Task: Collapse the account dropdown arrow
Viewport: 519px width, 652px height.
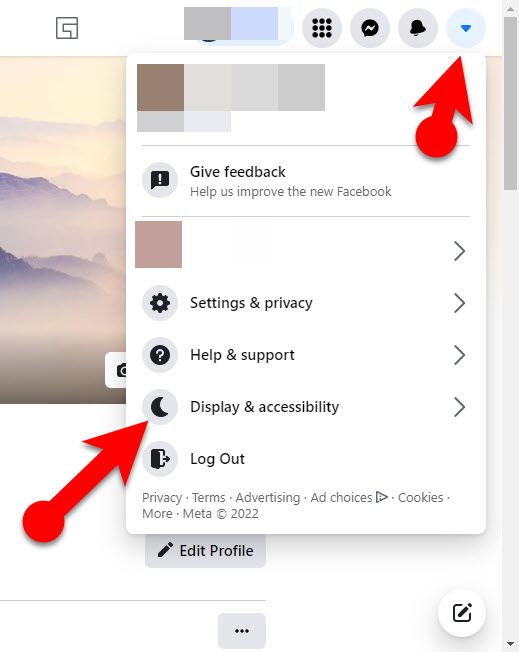Action: pos(466,28)
